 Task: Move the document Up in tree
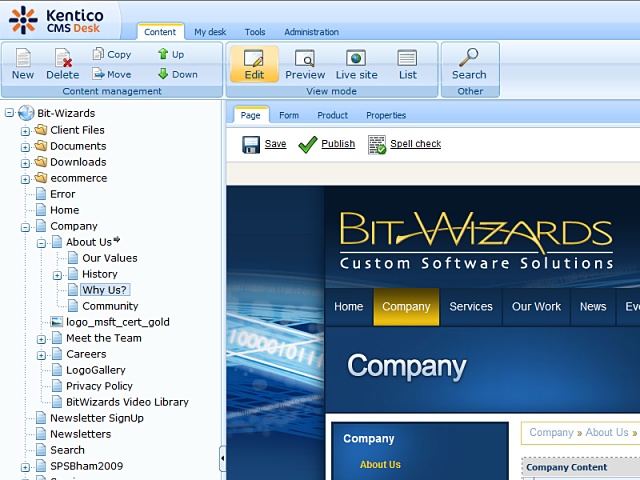[171, 54]
